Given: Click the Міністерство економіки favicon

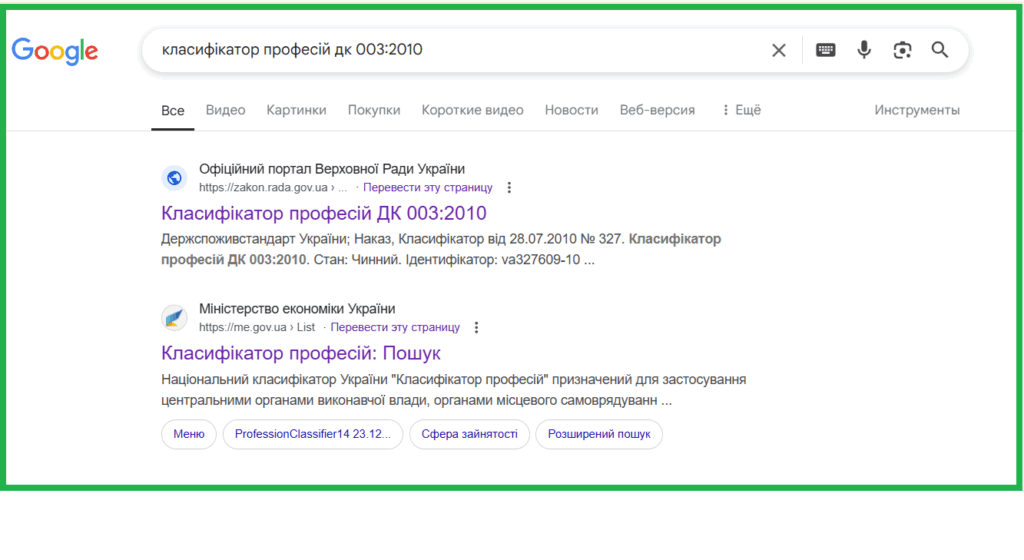Looking at the screenshot, I should 174,317.
